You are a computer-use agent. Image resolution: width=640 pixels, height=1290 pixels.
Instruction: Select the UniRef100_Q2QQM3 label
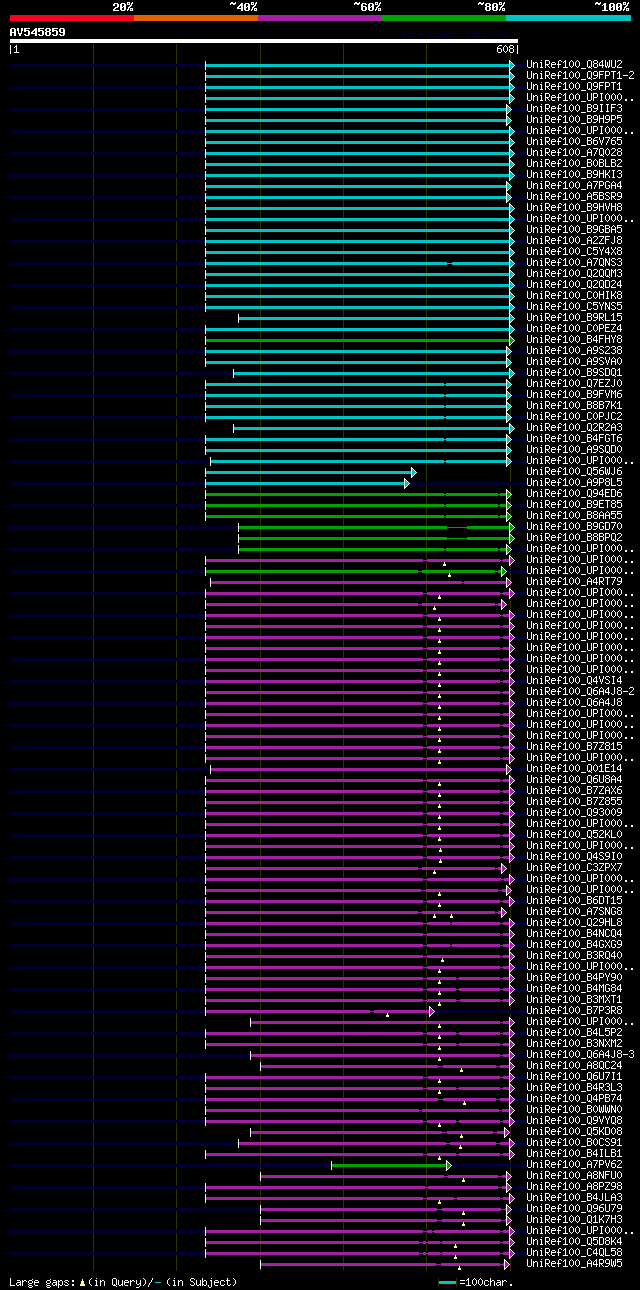574,273
